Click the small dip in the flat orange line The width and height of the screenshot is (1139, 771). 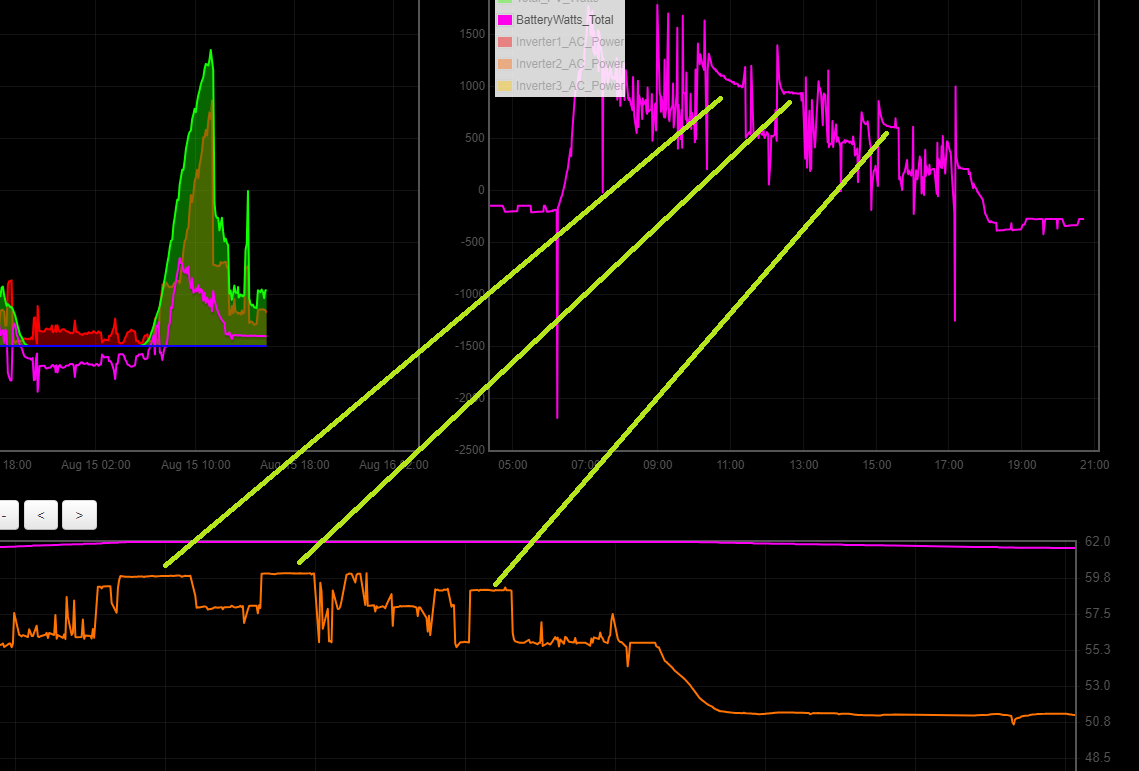1012,721
